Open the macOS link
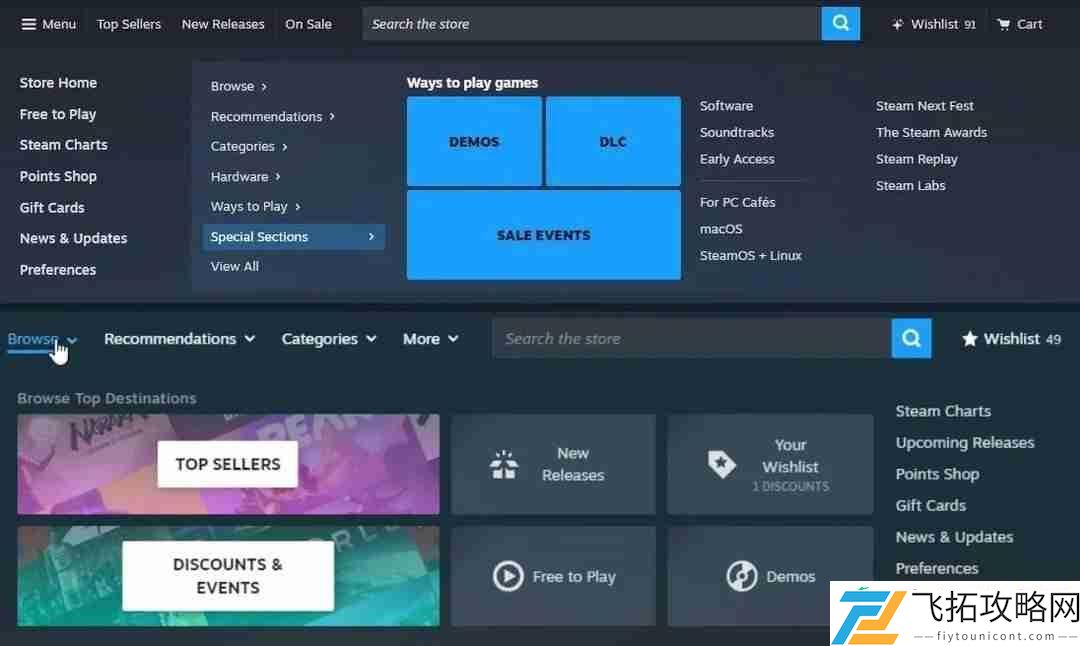The height and width of the screenshot is (646, 1080). click(721, 229)
